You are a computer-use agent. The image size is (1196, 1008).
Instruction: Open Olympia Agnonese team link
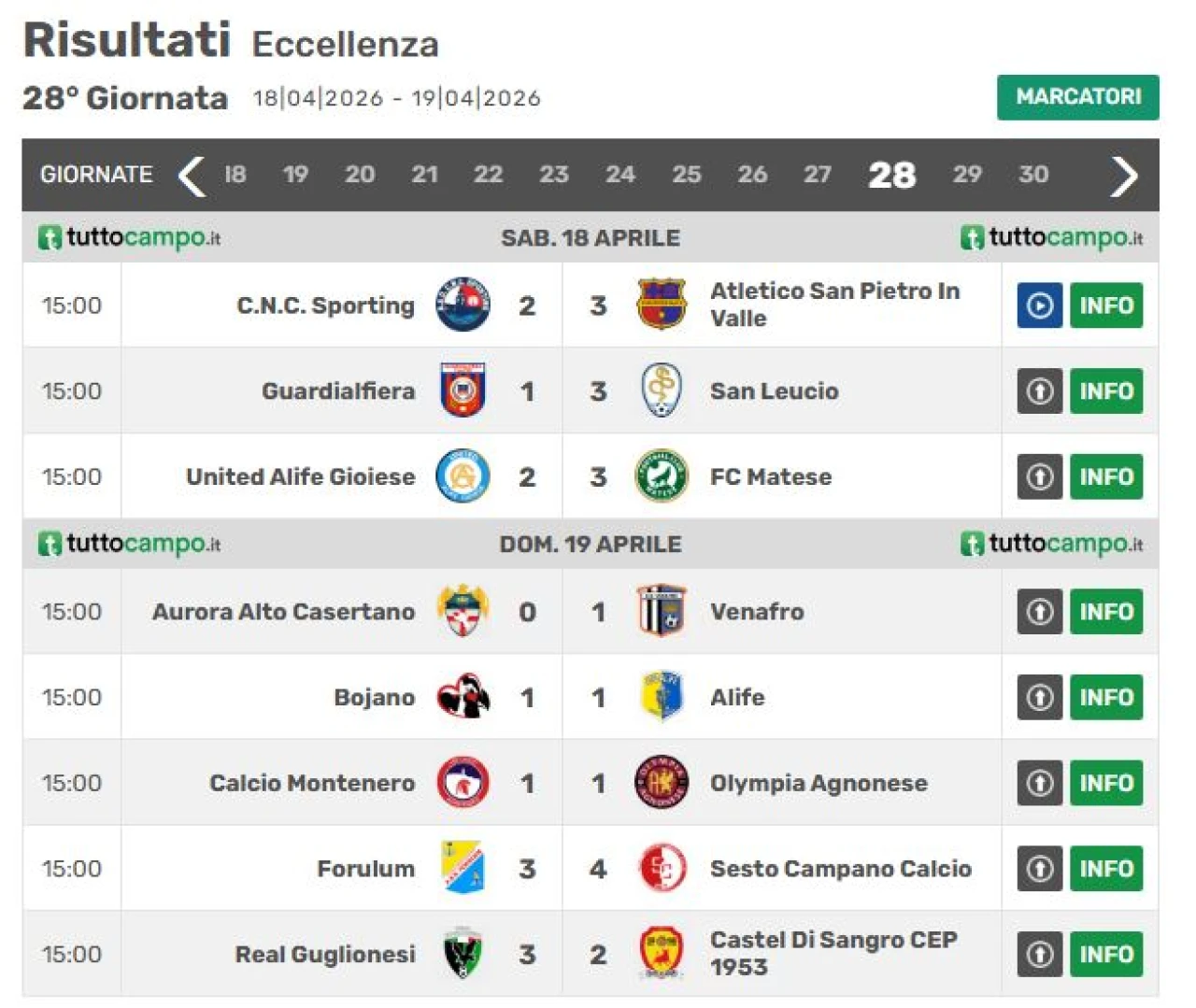click(819, 783)
